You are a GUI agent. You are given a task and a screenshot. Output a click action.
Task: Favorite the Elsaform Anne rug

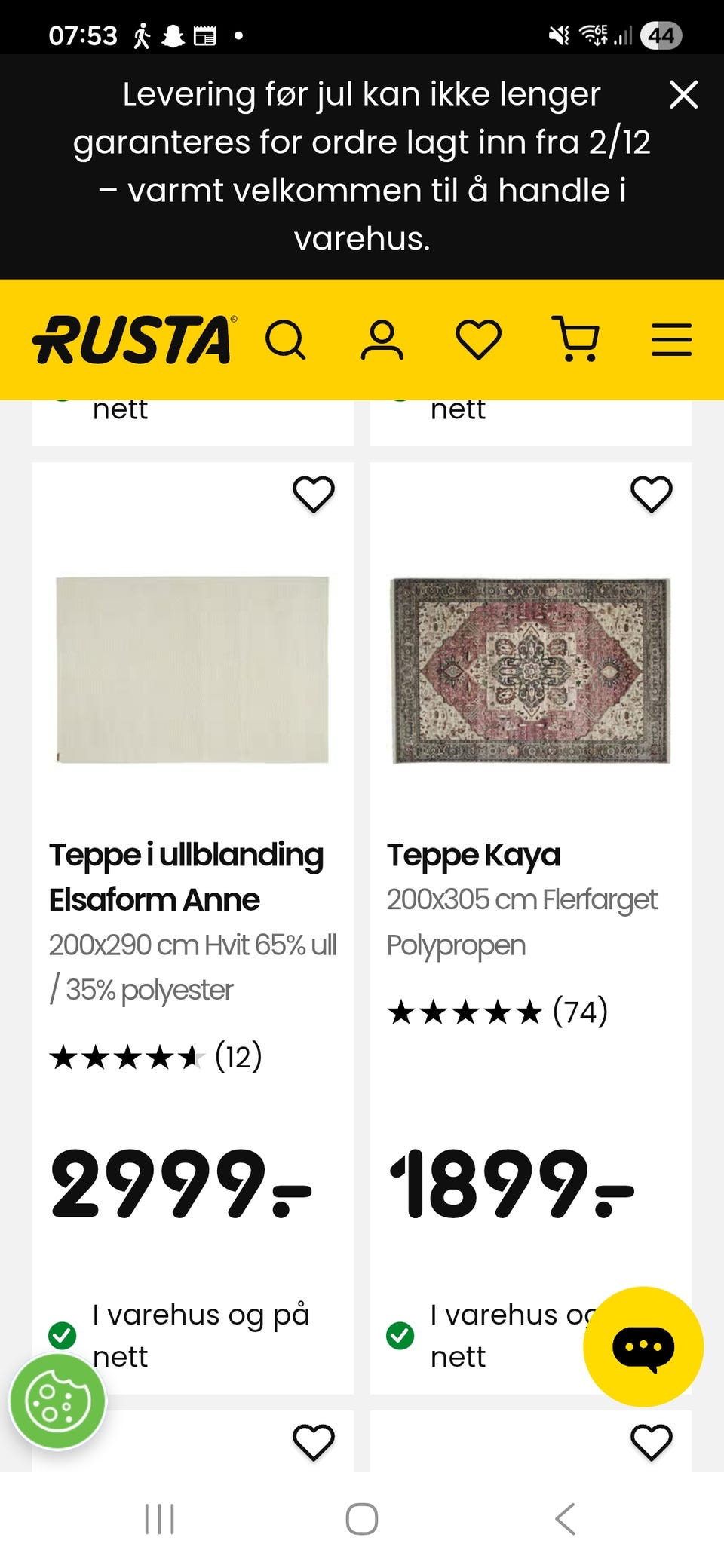pyautogui.click(x=314, y=495)
